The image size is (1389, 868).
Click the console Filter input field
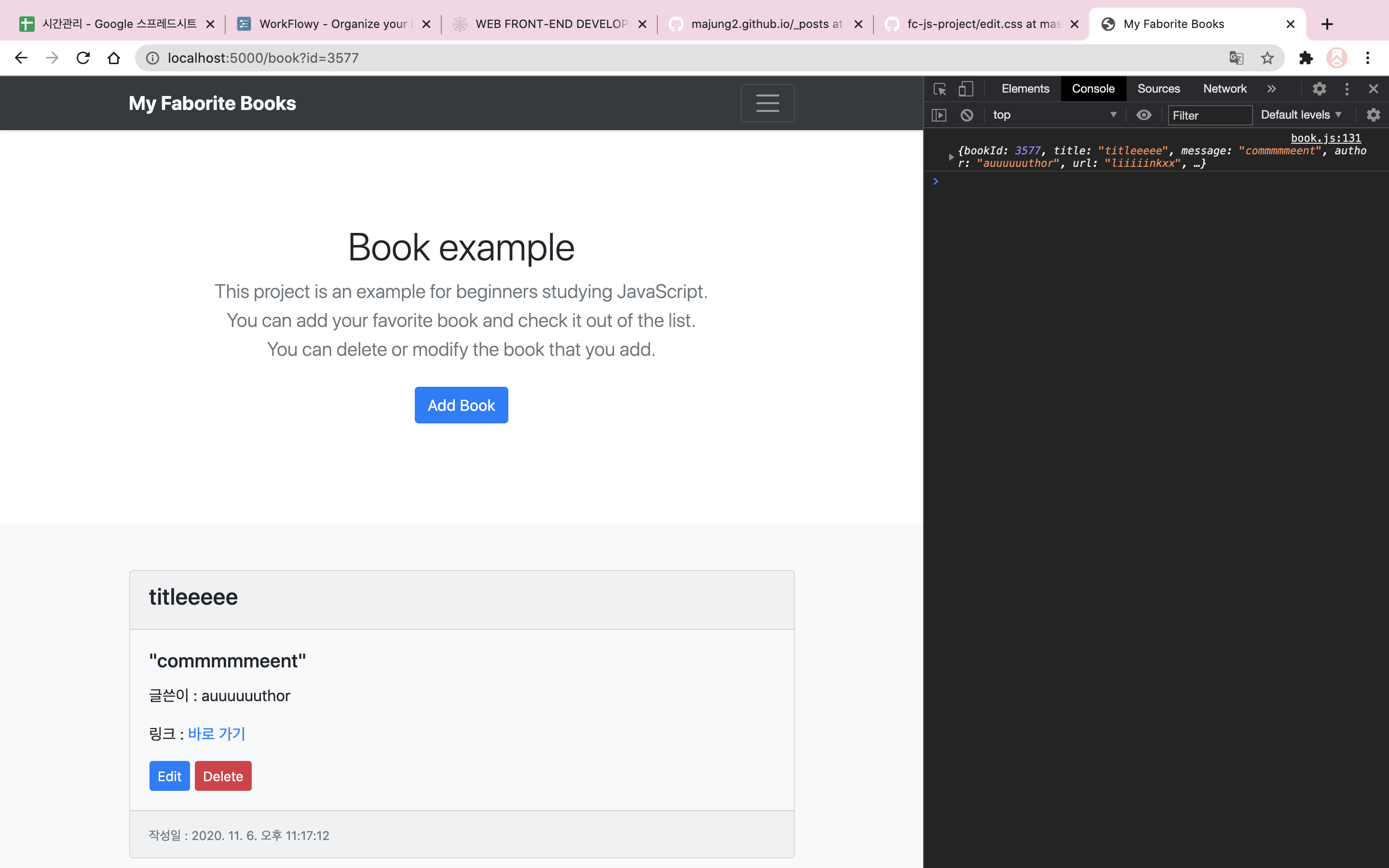1210,115
